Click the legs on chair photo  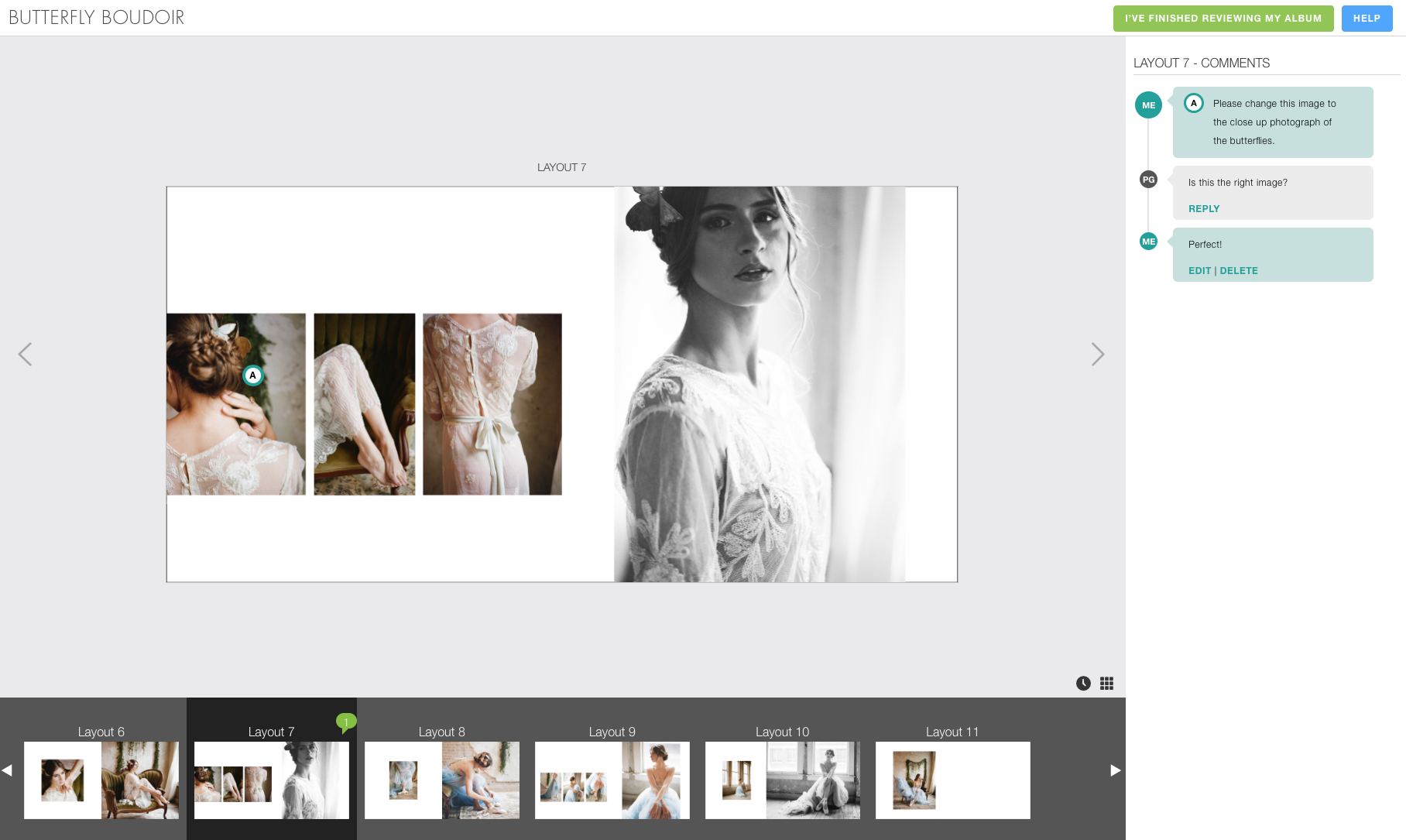click(x=365, y=404)
